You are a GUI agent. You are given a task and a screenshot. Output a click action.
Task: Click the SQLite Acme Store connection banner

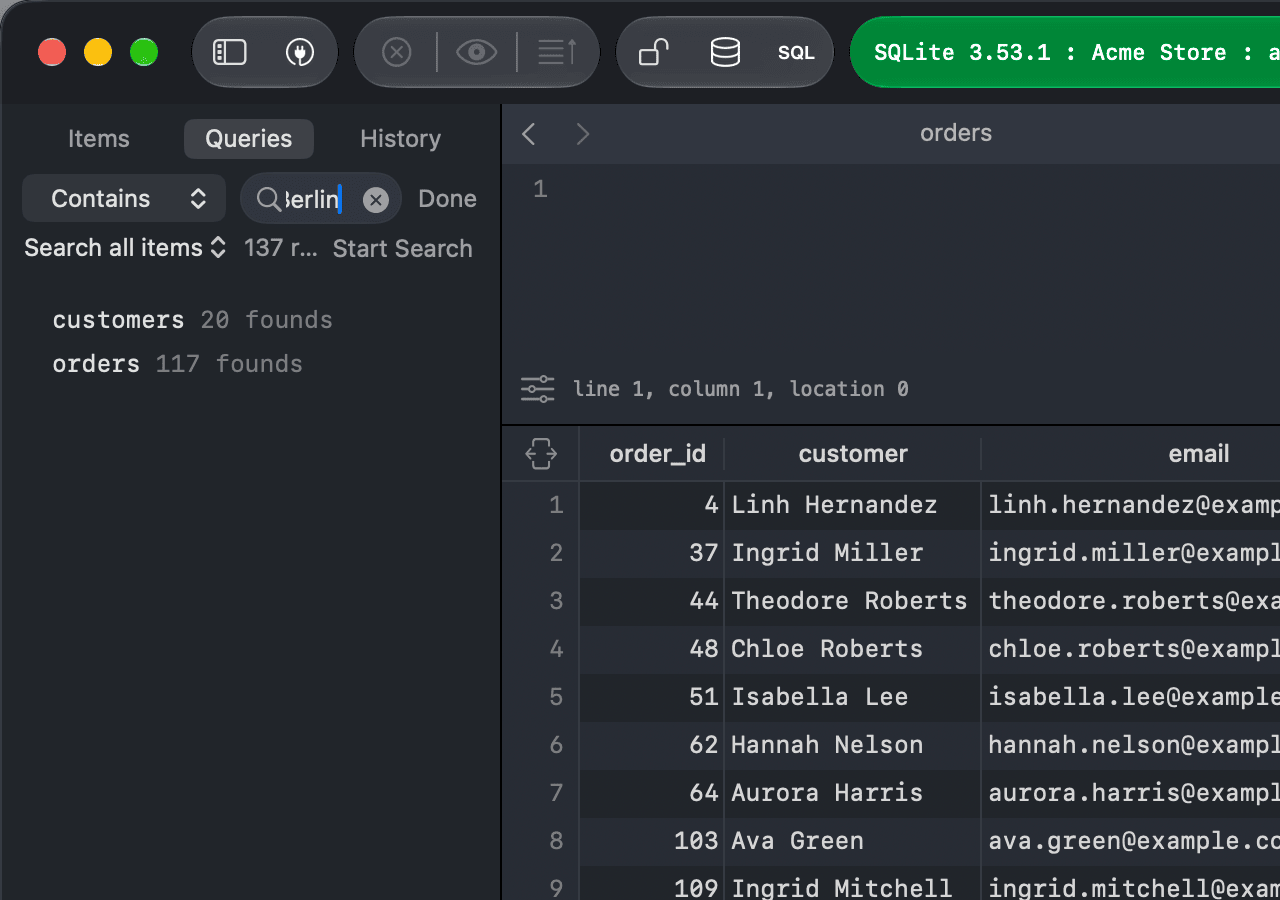1065,52
